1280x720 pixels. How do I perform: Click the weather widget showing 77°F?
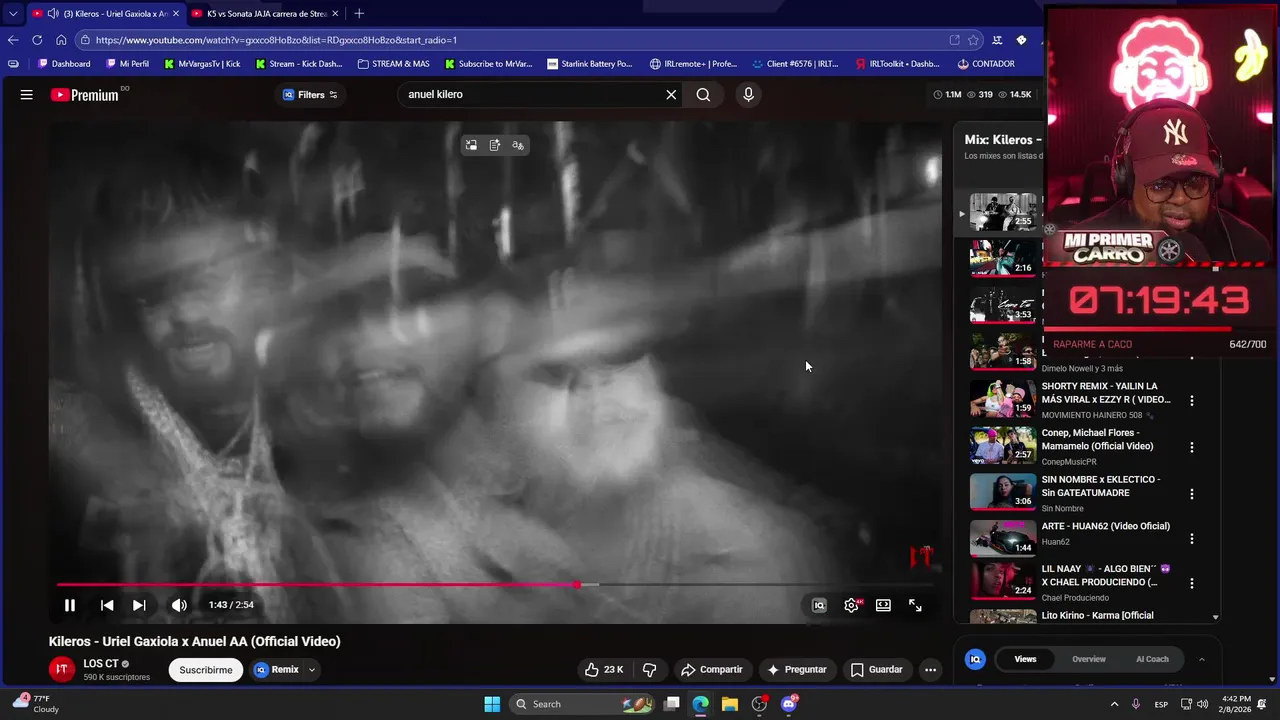tap(34, 704)
